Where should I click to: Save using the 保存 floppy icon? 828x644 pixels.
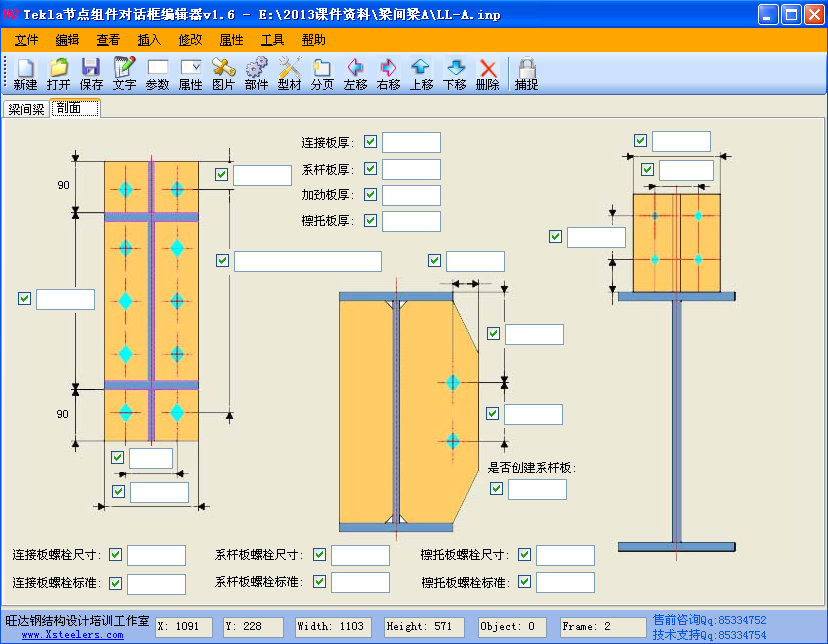pyautogui.click(x=91, y=74)
